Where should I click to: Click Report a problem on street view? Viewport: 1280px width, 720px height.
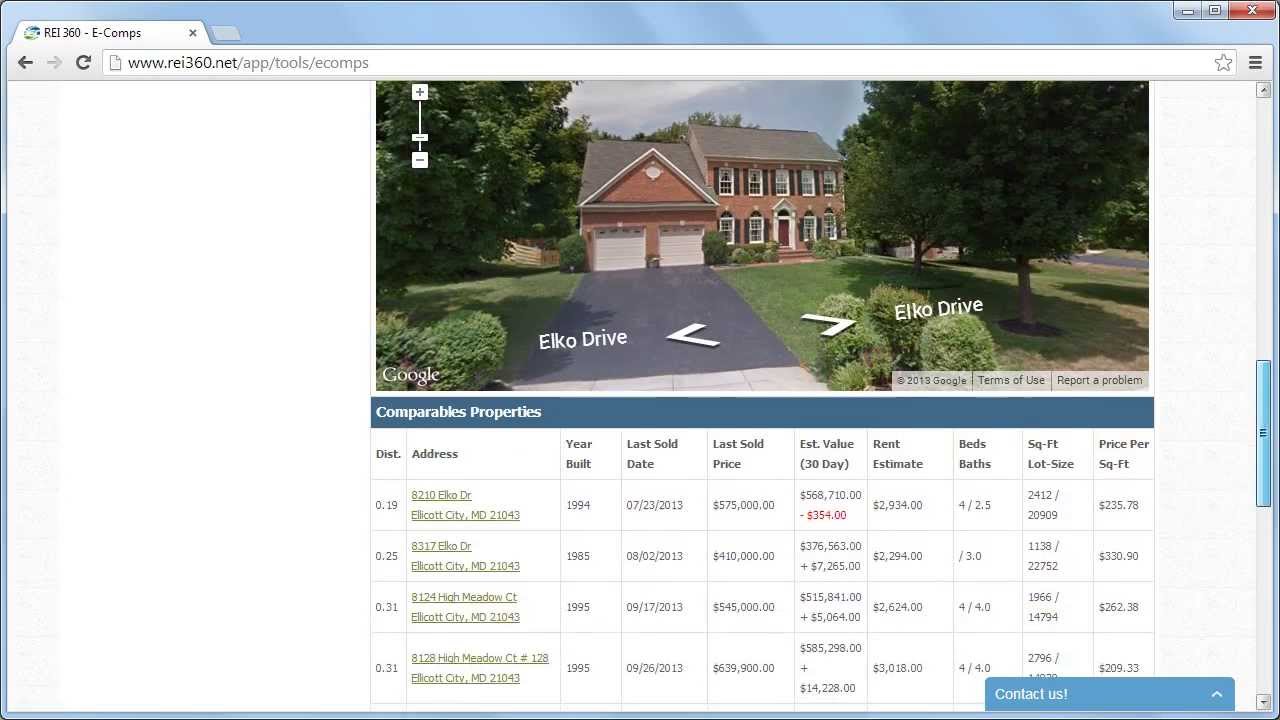pos(1099,380)
